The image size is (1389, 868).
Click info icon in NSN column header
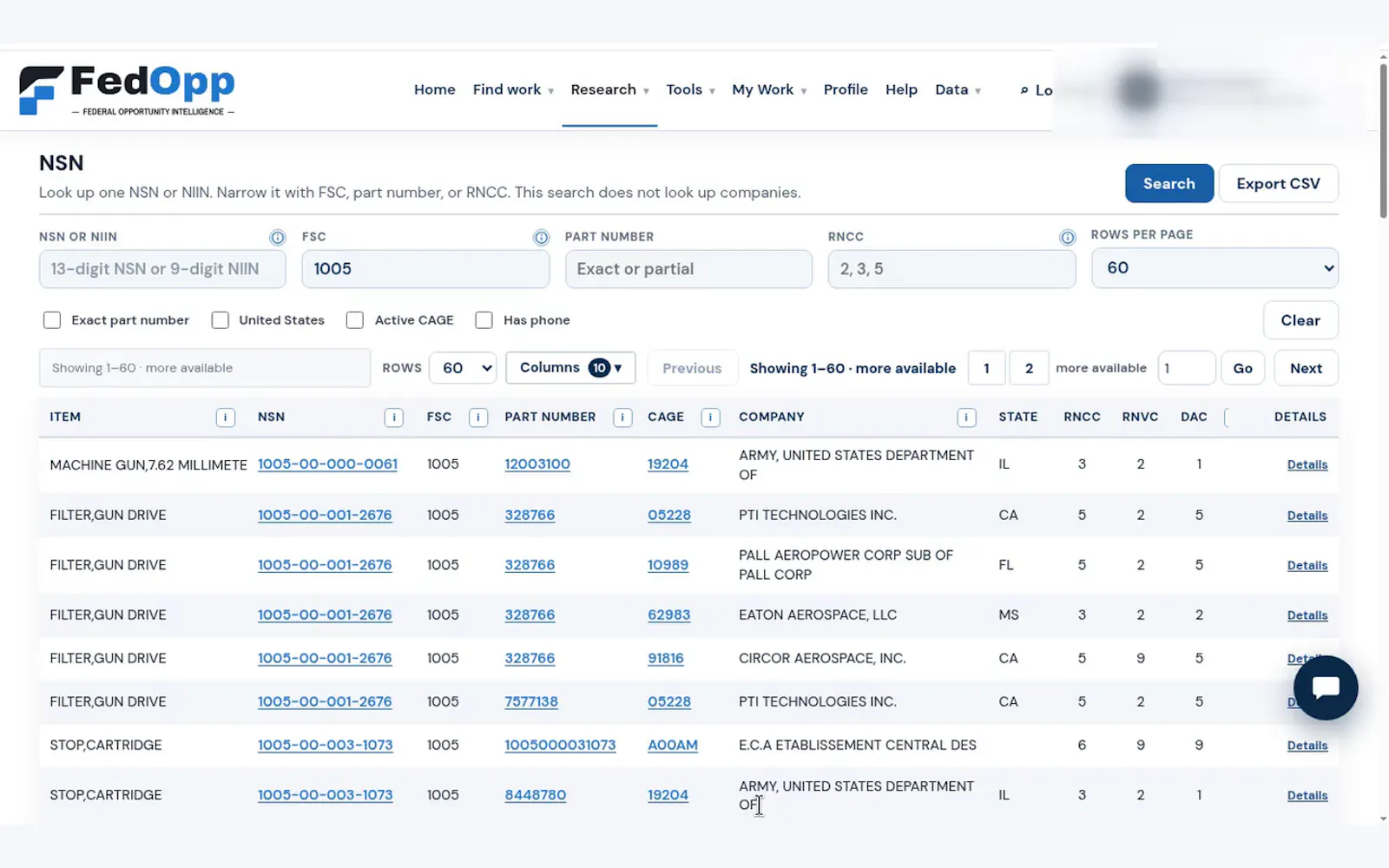click(393, 418)
